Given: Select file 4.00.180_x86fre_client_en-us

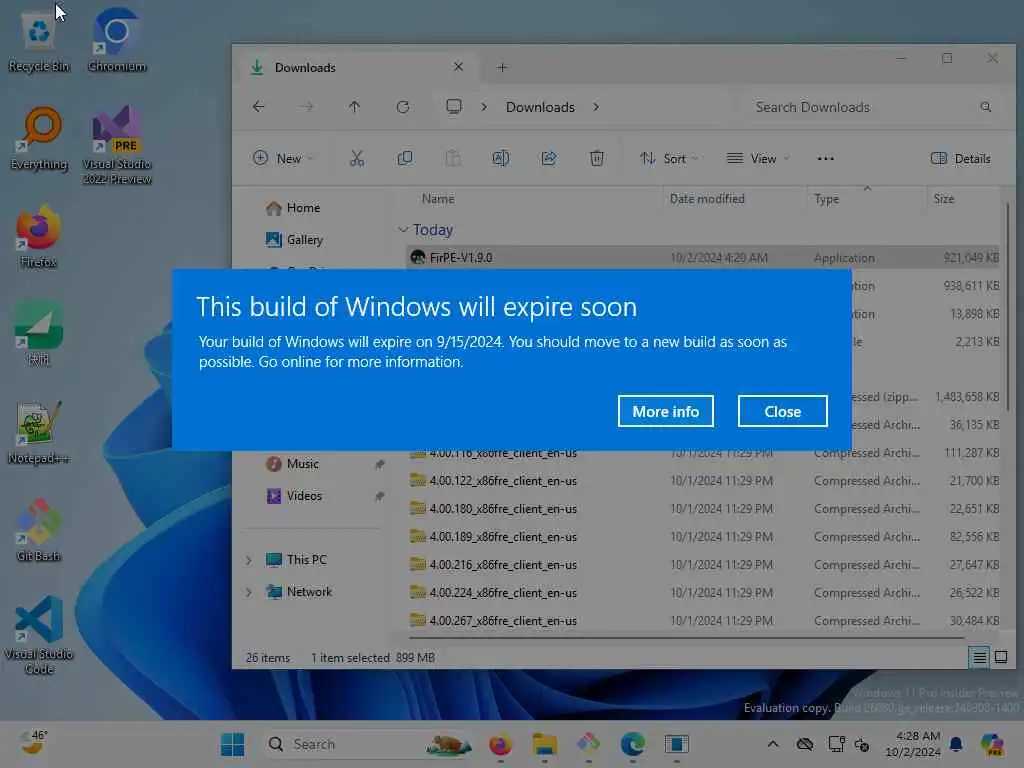Looking at the screenshot, I should coord(703,509).
